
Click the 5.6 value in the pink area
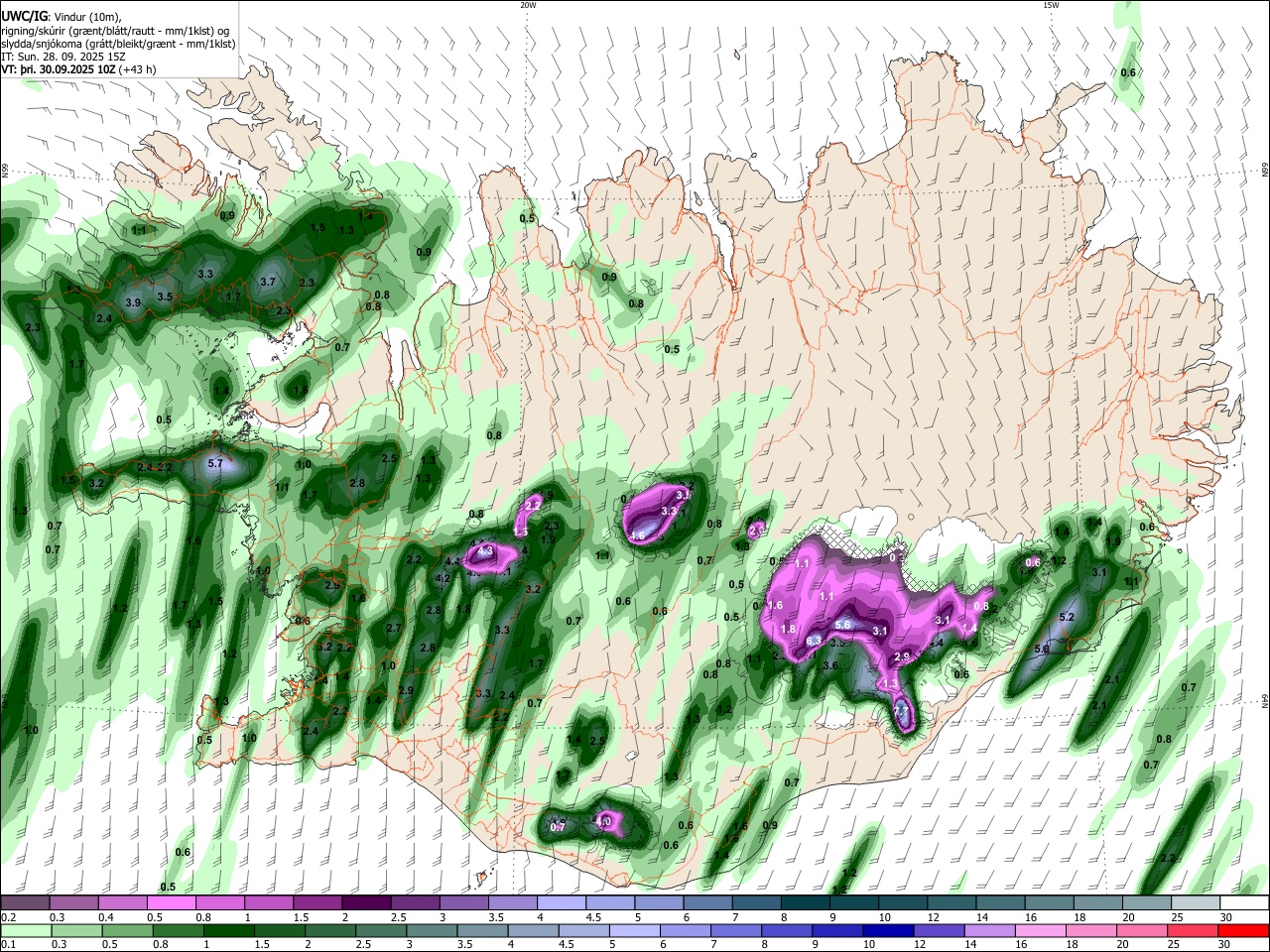point(843,625)
